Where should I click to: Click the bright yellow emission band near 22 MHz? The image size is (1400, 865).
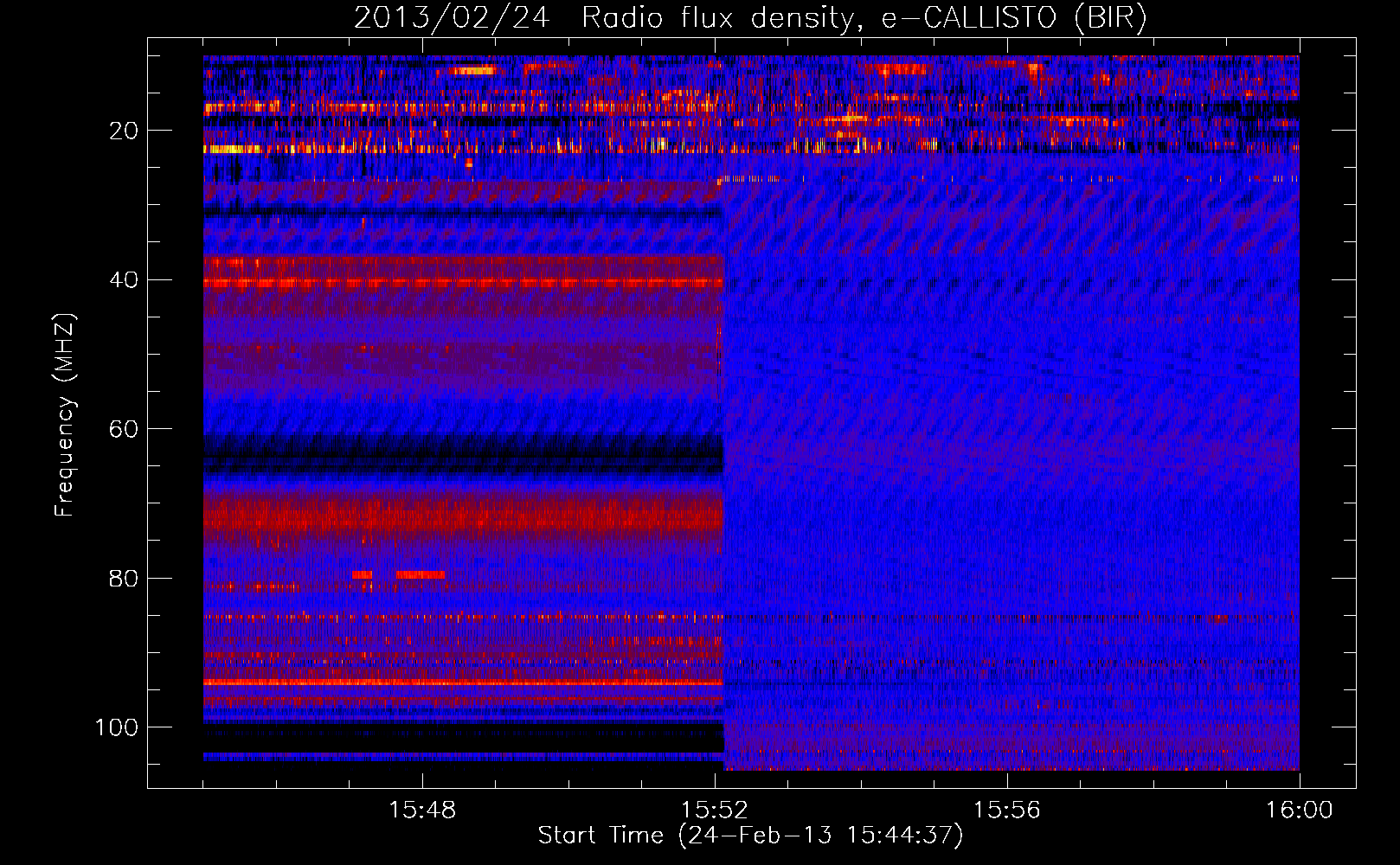pos(234,150)
